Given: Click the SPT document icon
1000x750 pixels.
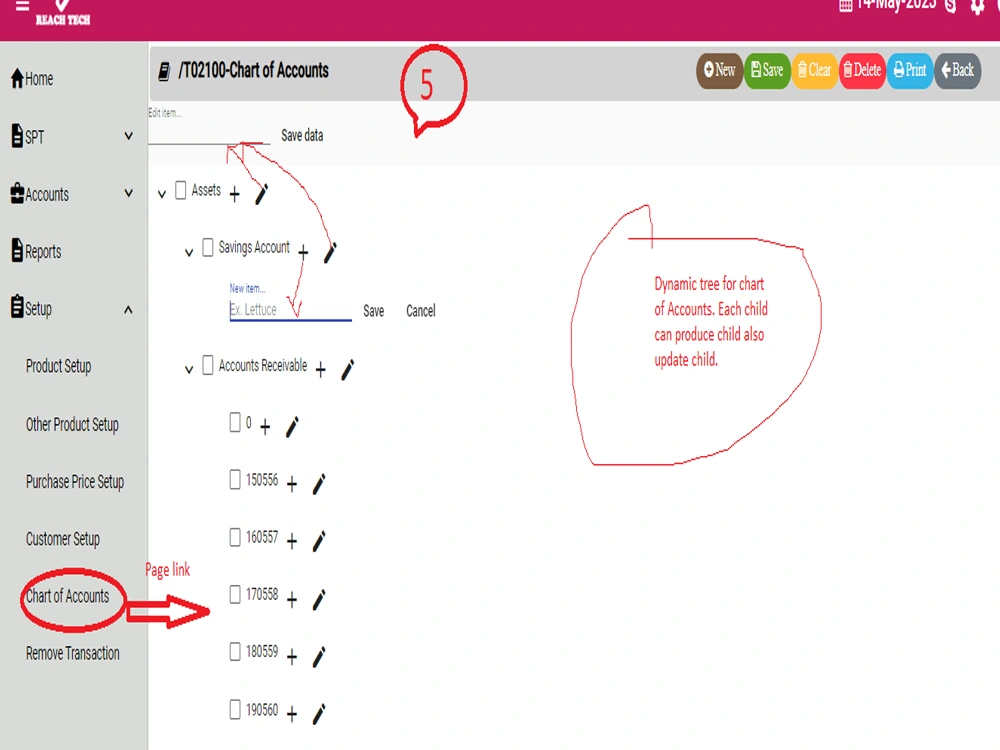Looking at the screenshot, I should click(x=17, y=136).
